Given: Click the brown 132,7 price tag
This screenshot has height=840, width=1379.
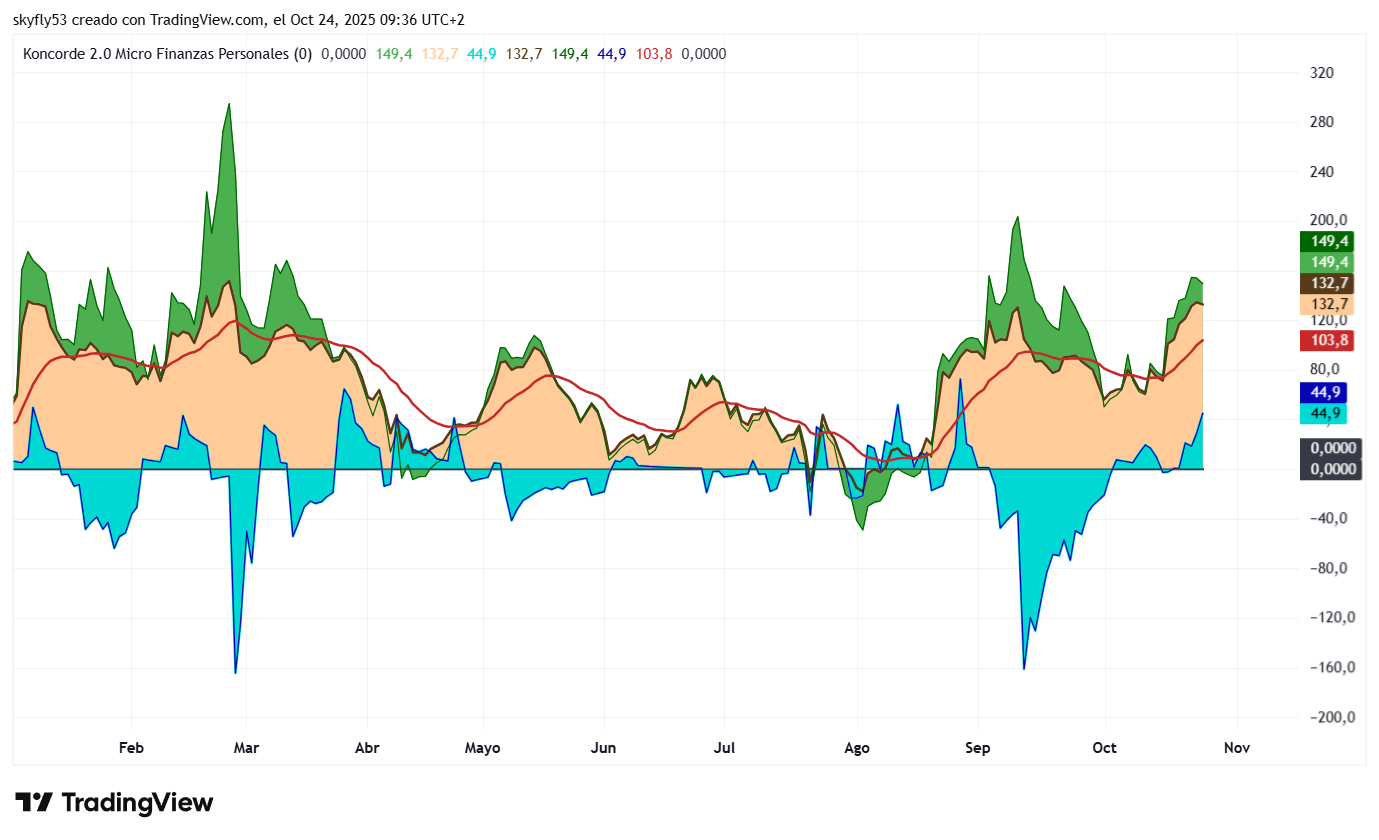Looking at the screenshot, I should 1326,283.
